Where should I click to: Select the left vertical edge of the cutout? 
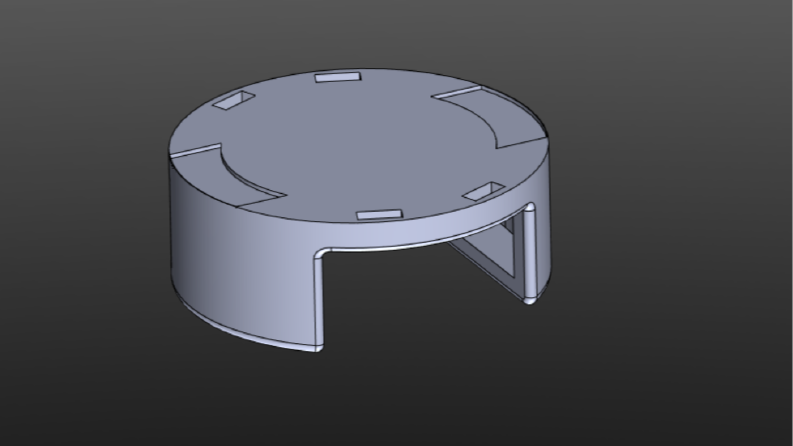pos(319,301)
